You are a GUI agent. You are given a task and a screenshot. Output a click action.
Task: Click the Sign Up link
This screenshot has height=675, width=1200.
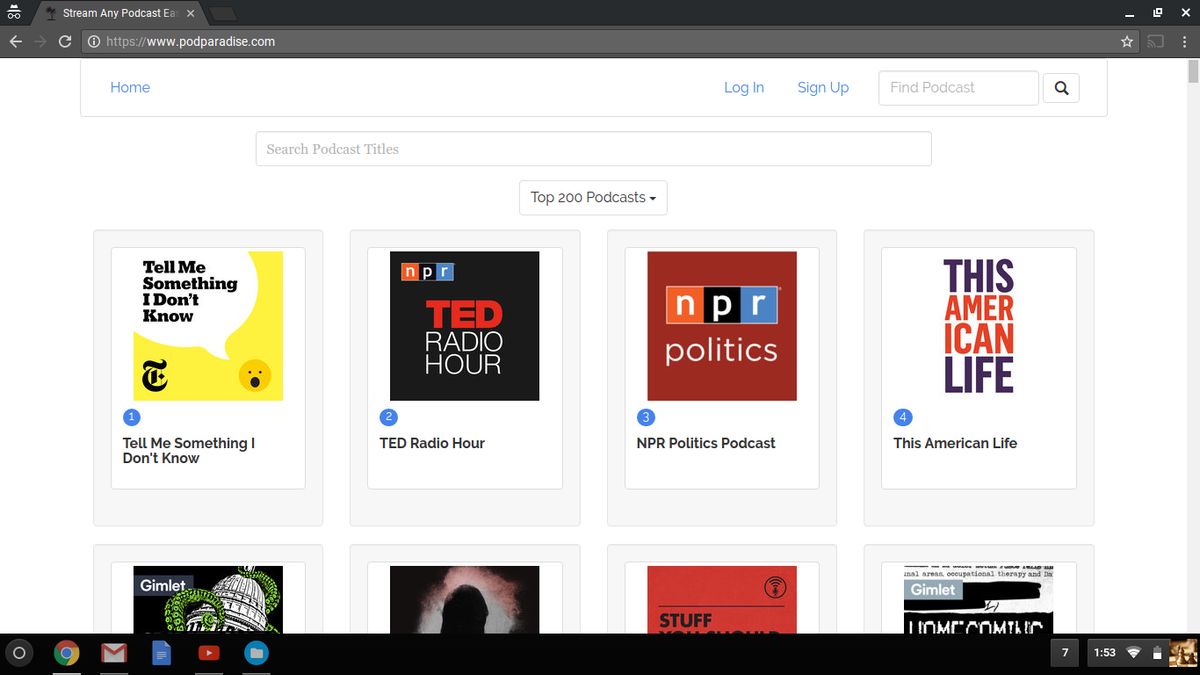click(823, 87)
